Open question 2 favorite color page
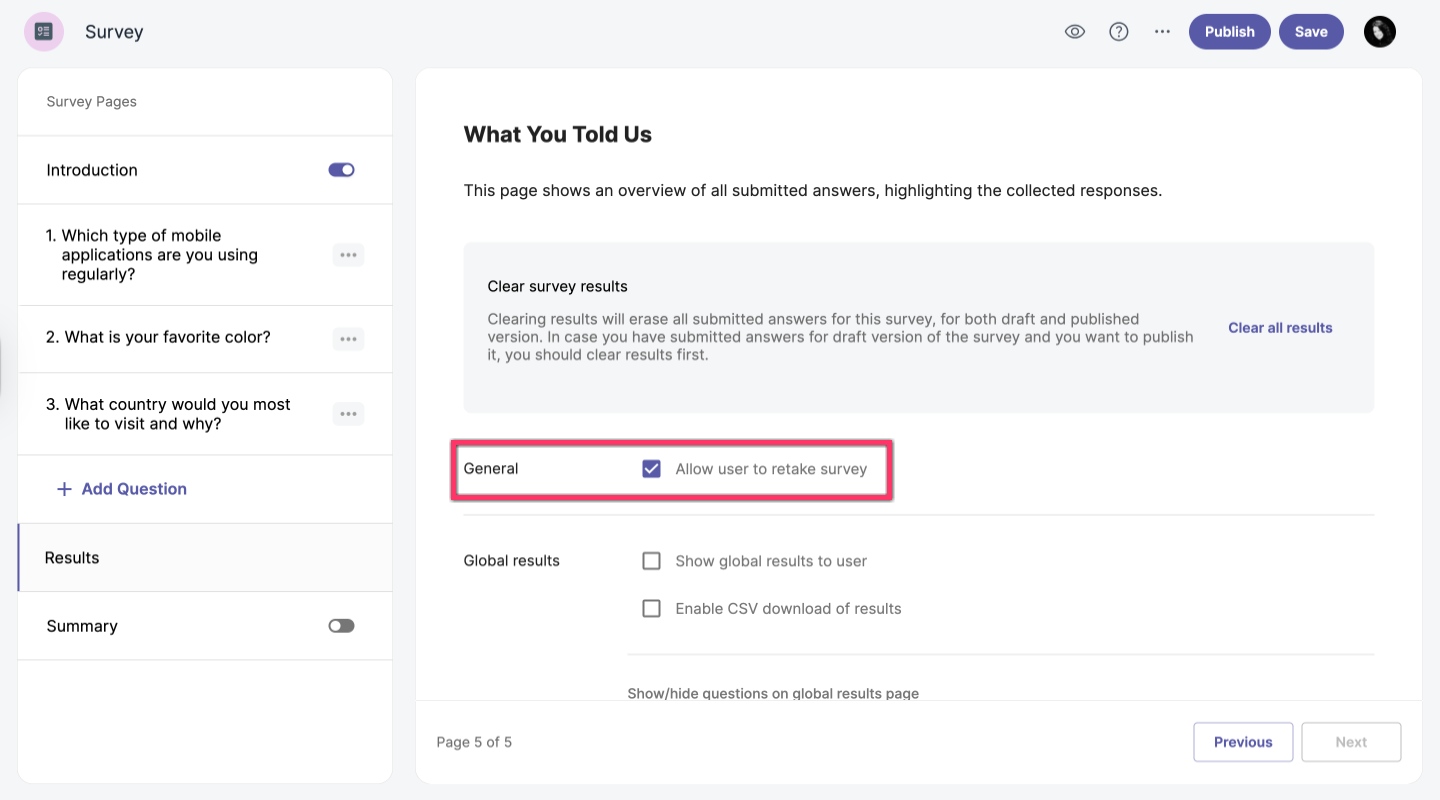This screenshot has width=1440, height=800. tap(158, 338)
